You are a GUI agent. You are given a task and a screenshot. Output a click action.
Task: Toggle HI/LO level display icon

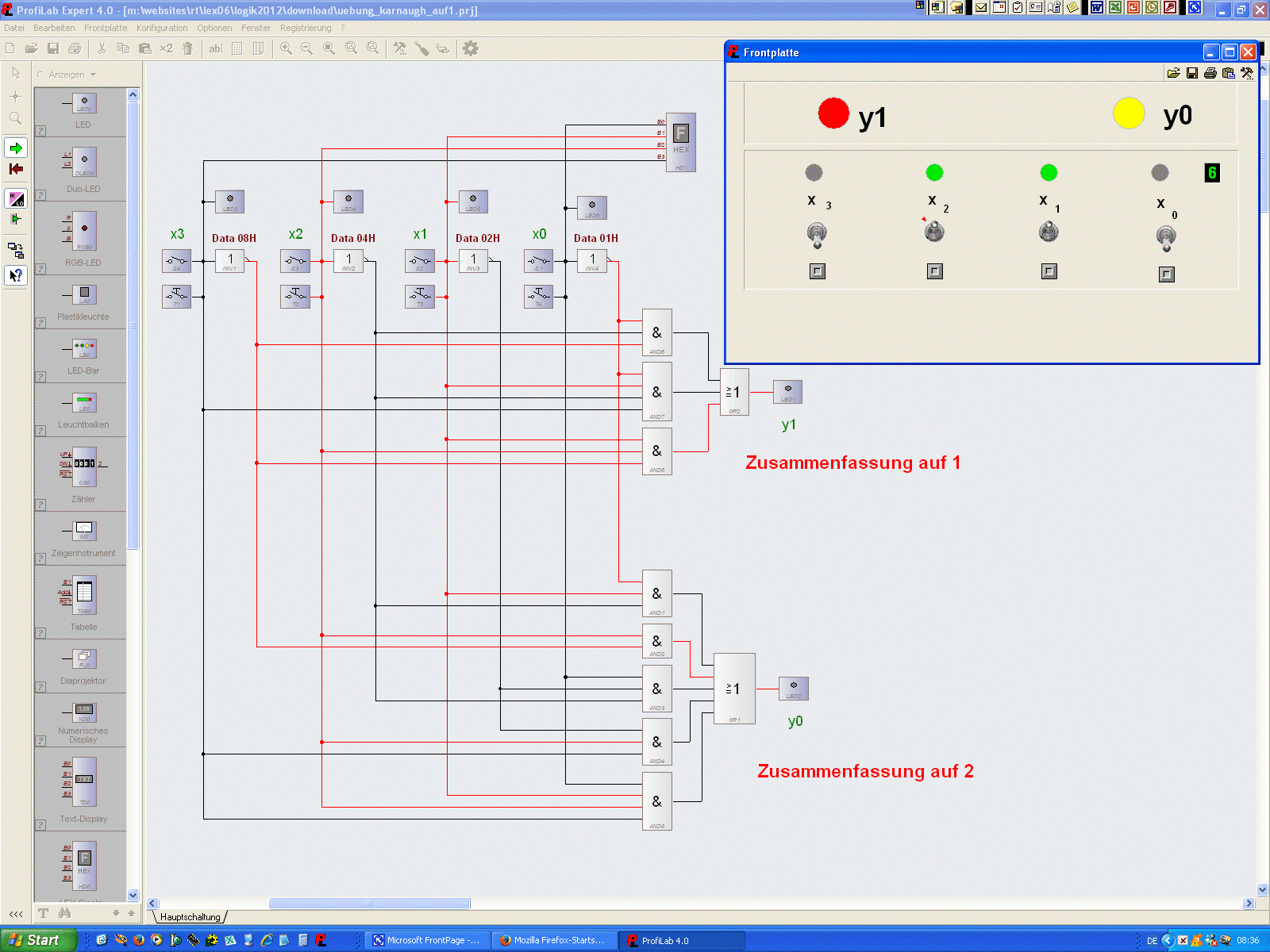coord(16,198)
